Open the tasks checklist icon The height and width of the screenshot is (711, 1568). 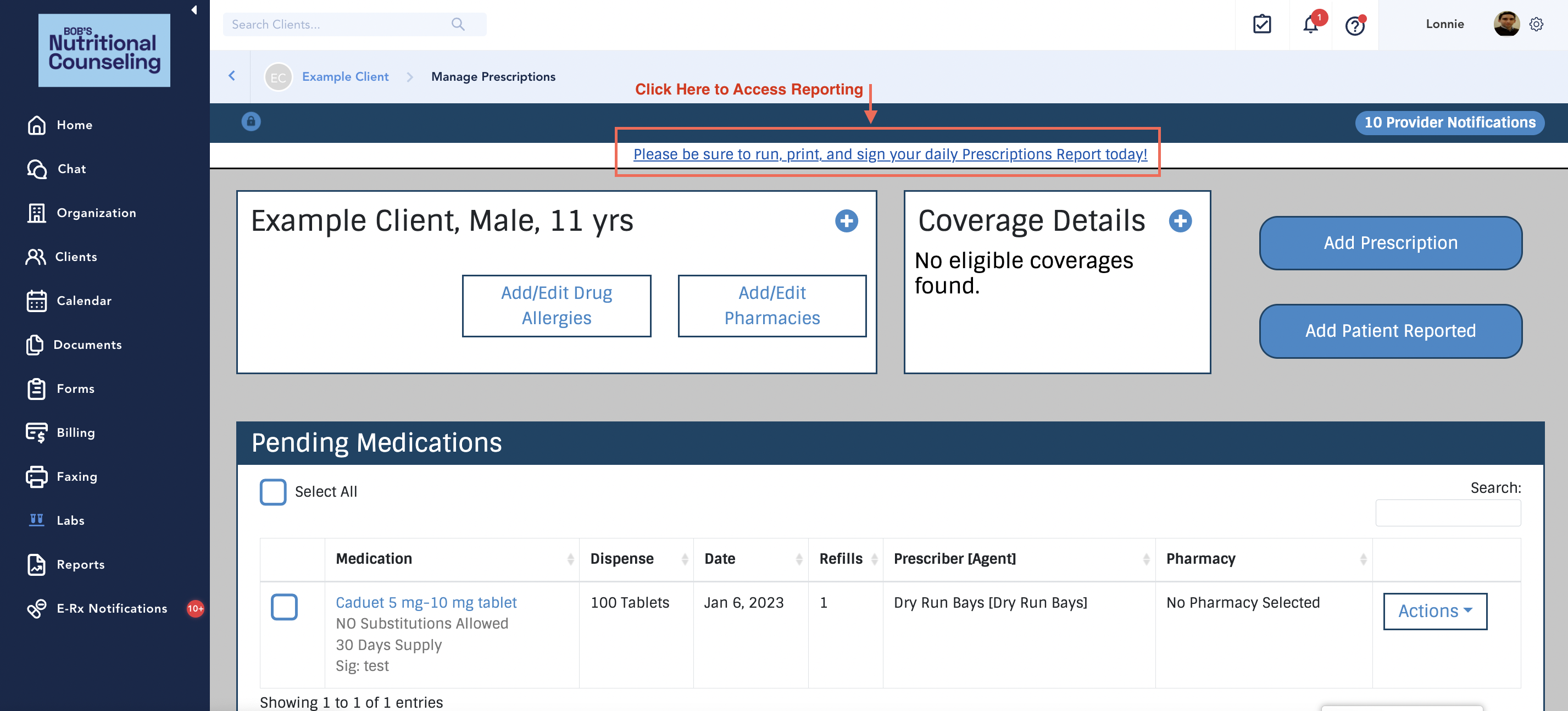pyautogui.click(x=1262, y=24)
